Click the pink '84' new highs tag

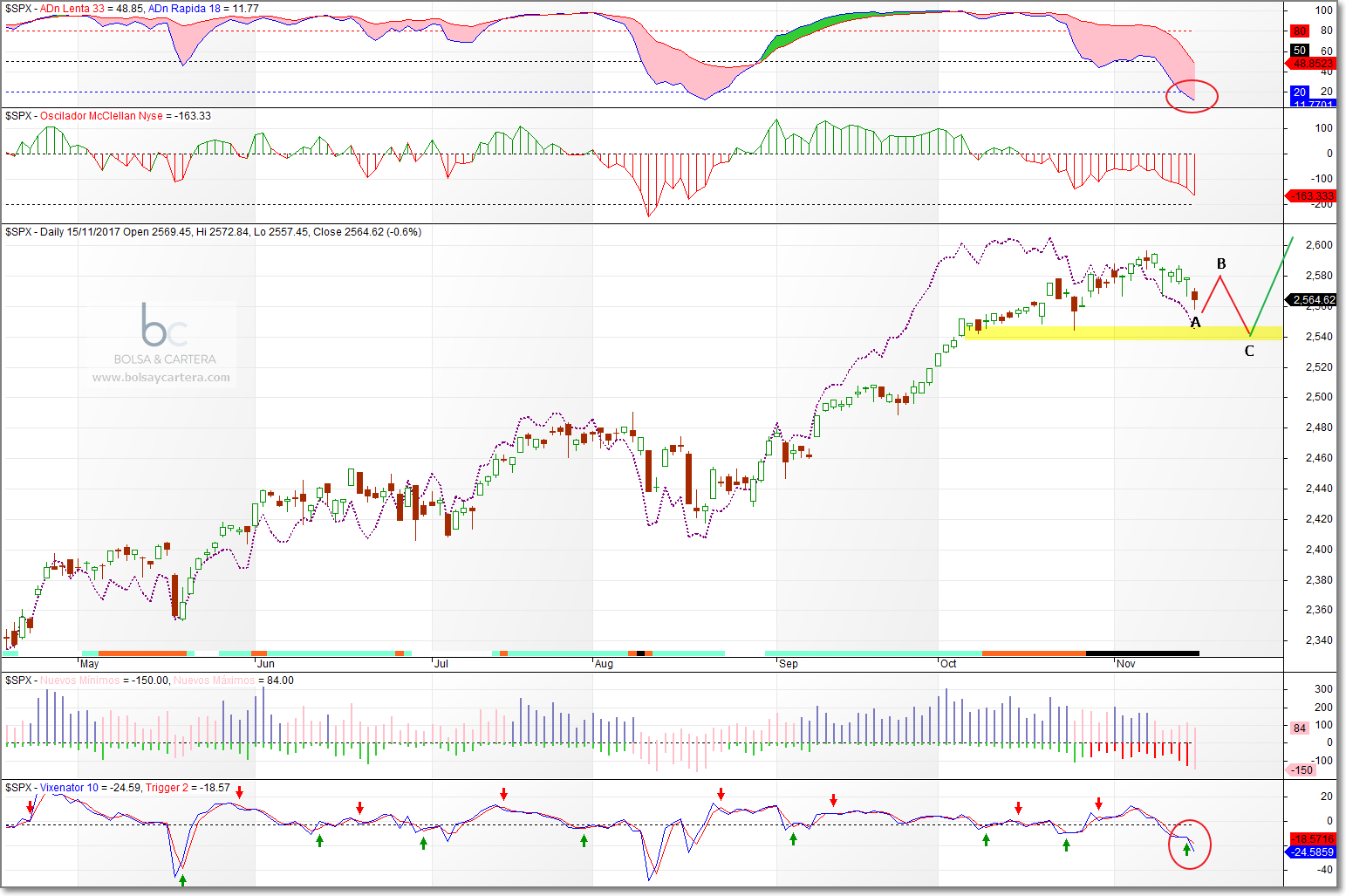point(1300,728)
